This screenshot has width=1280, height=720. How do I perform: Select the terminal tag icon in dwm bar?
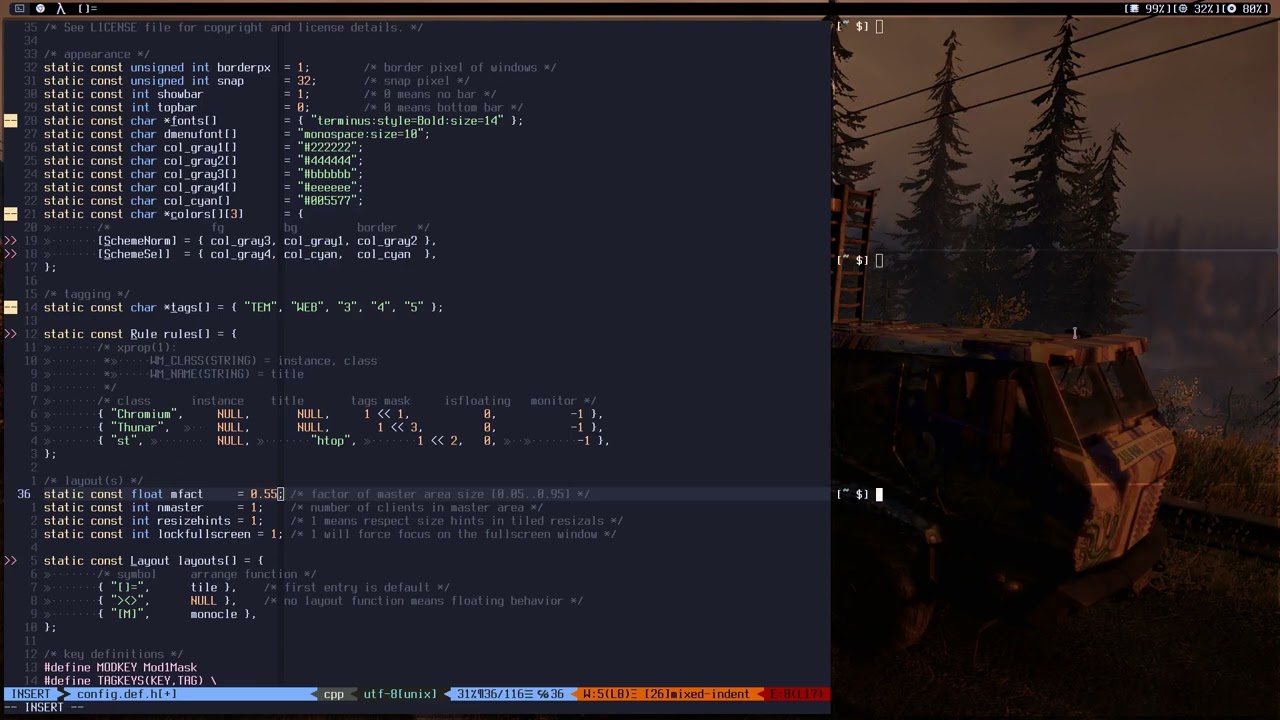tap(19, 8)
